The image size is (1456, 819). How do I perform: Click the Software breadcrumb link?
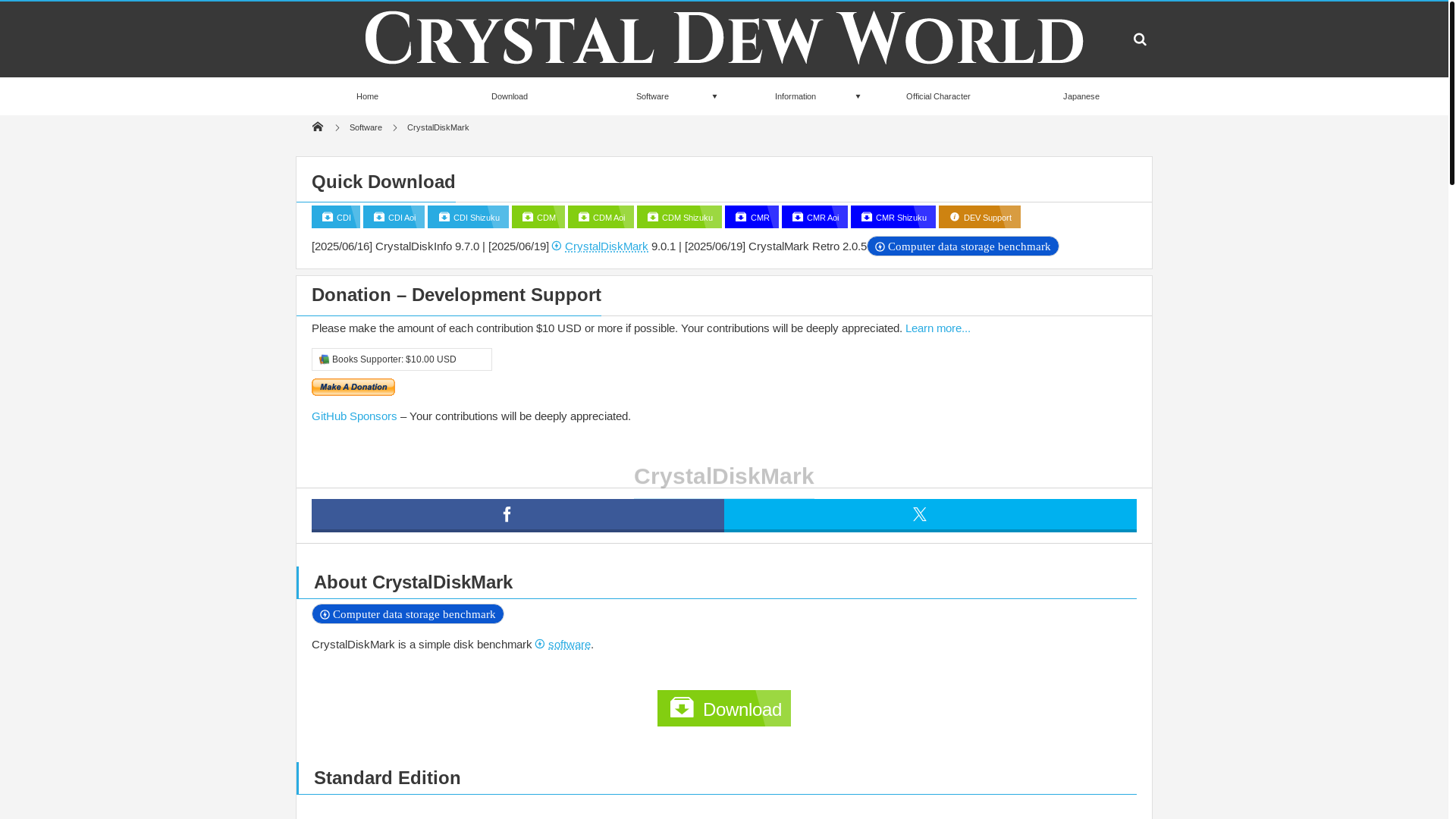(366, 127)
